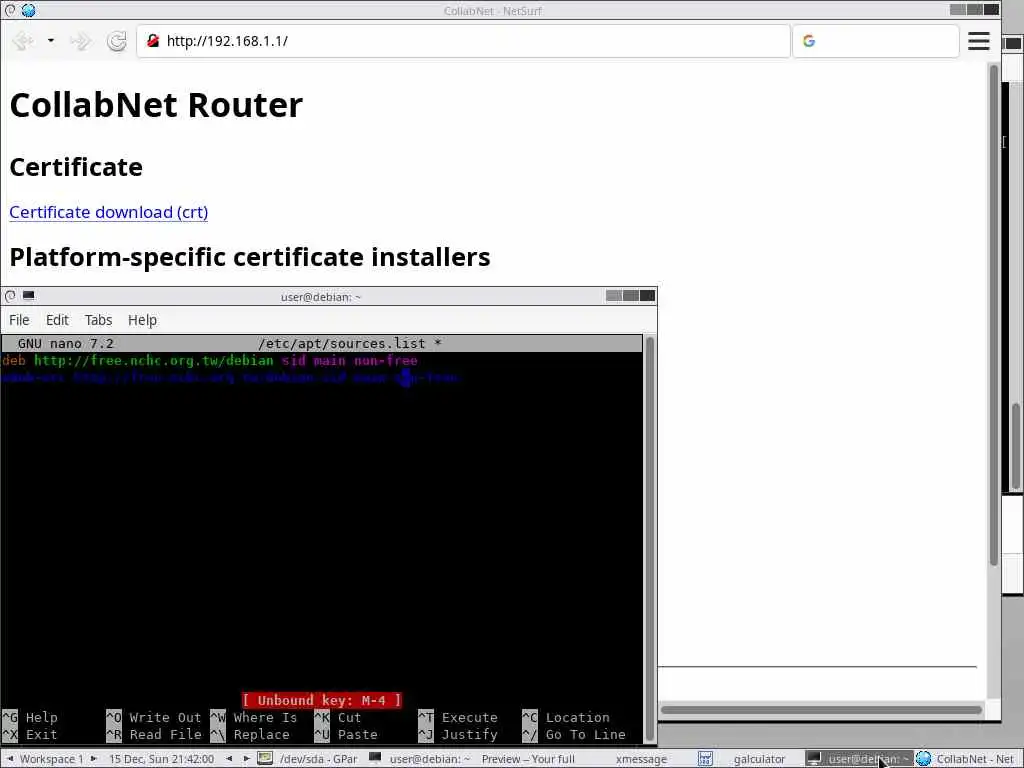
Task: Click the ^C Location shortcut in nano
Action: pos(566,717)
